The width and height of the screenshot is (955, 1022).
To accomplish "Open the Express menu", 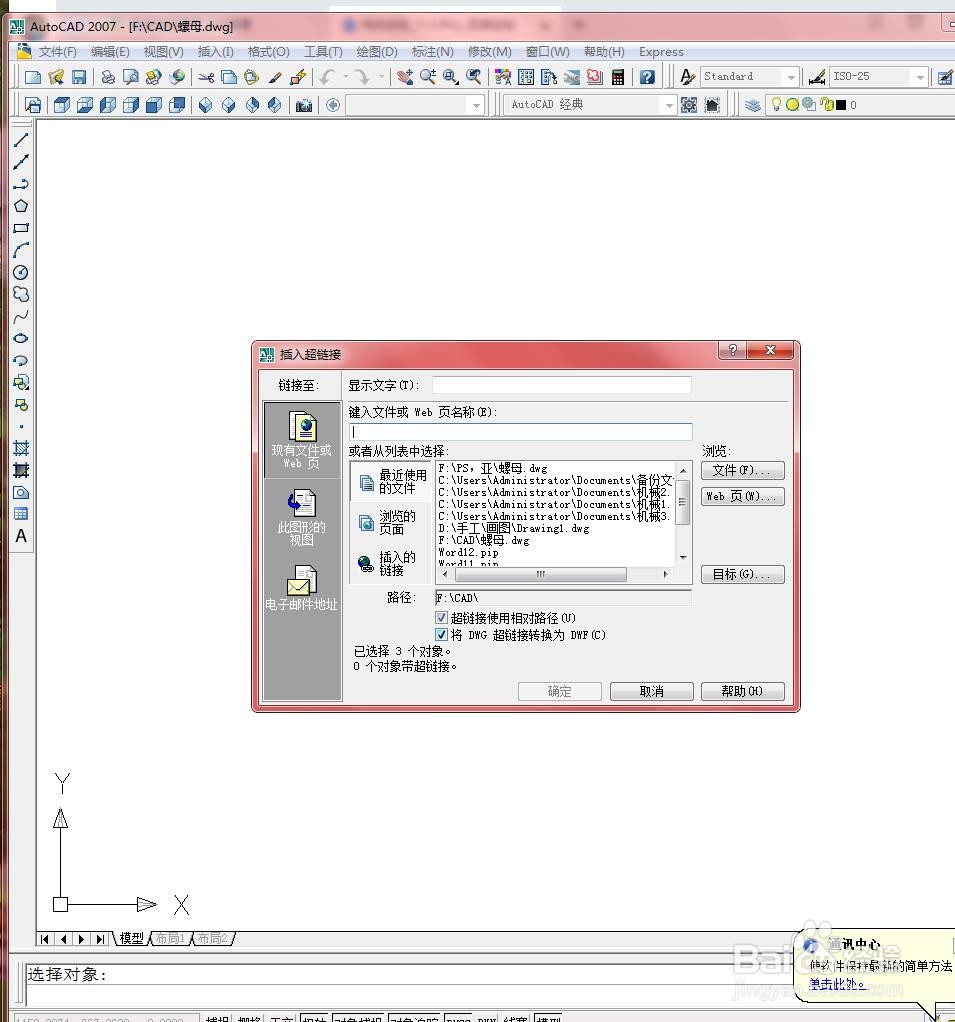I will click(x=661, y=51).
